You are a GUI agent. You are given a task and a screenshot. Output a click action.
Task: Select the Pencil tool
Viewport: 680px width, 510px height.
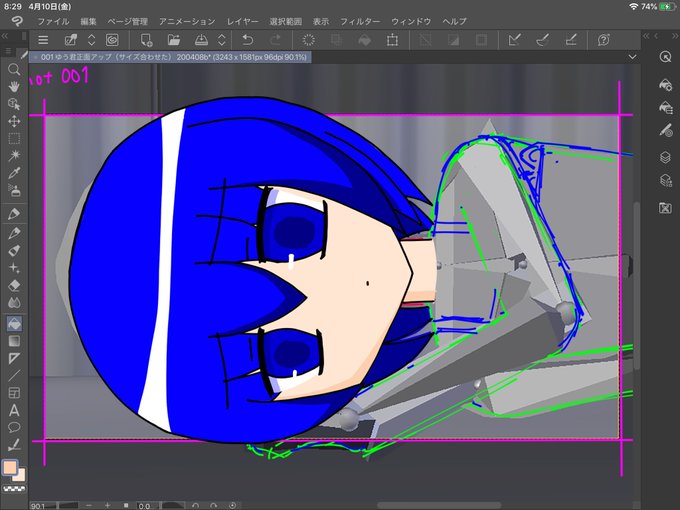(x=14, y=233)
